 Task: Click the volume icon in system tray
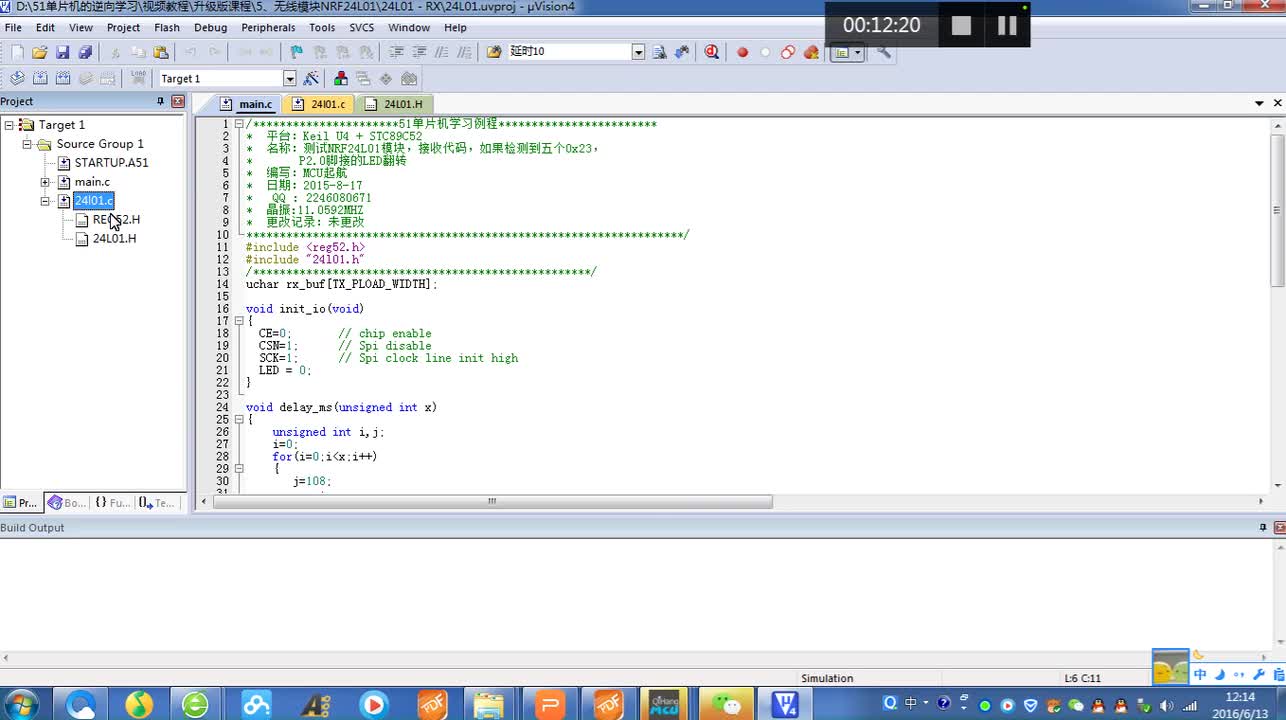(1166, 705)
